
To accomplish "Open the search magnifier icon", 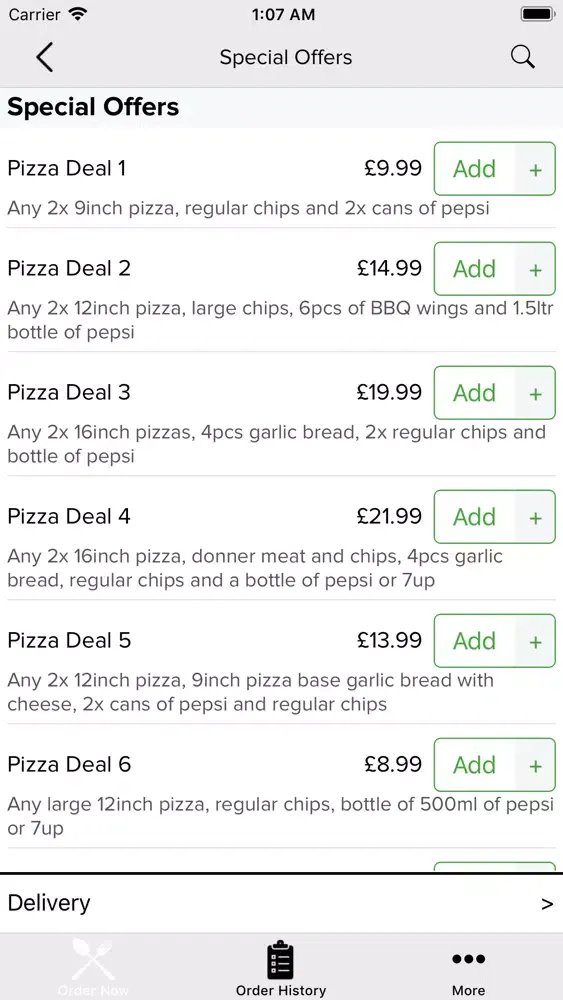I will coord(522,57).
